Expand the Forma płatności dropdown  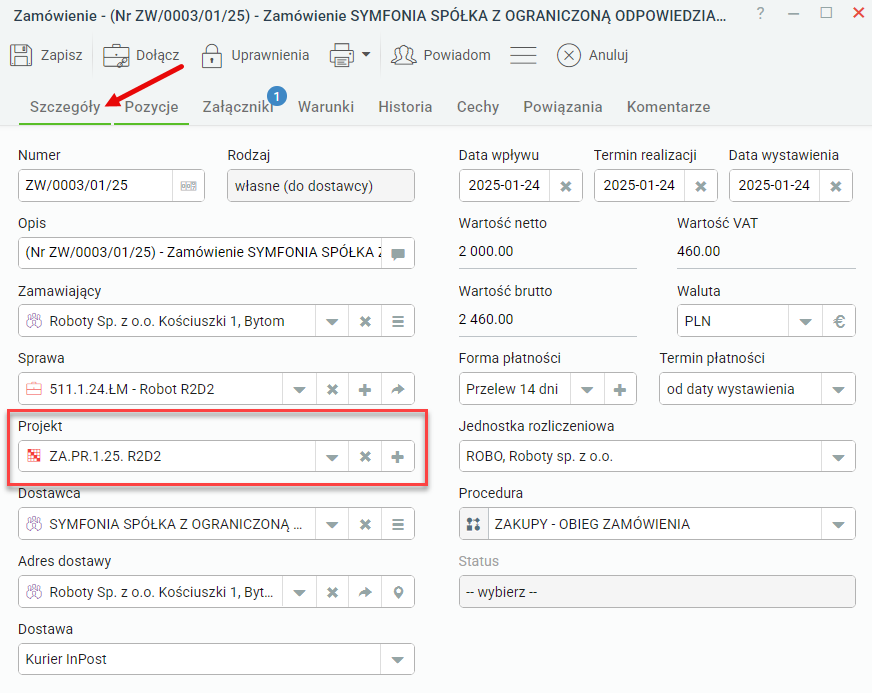click(587, 389)
